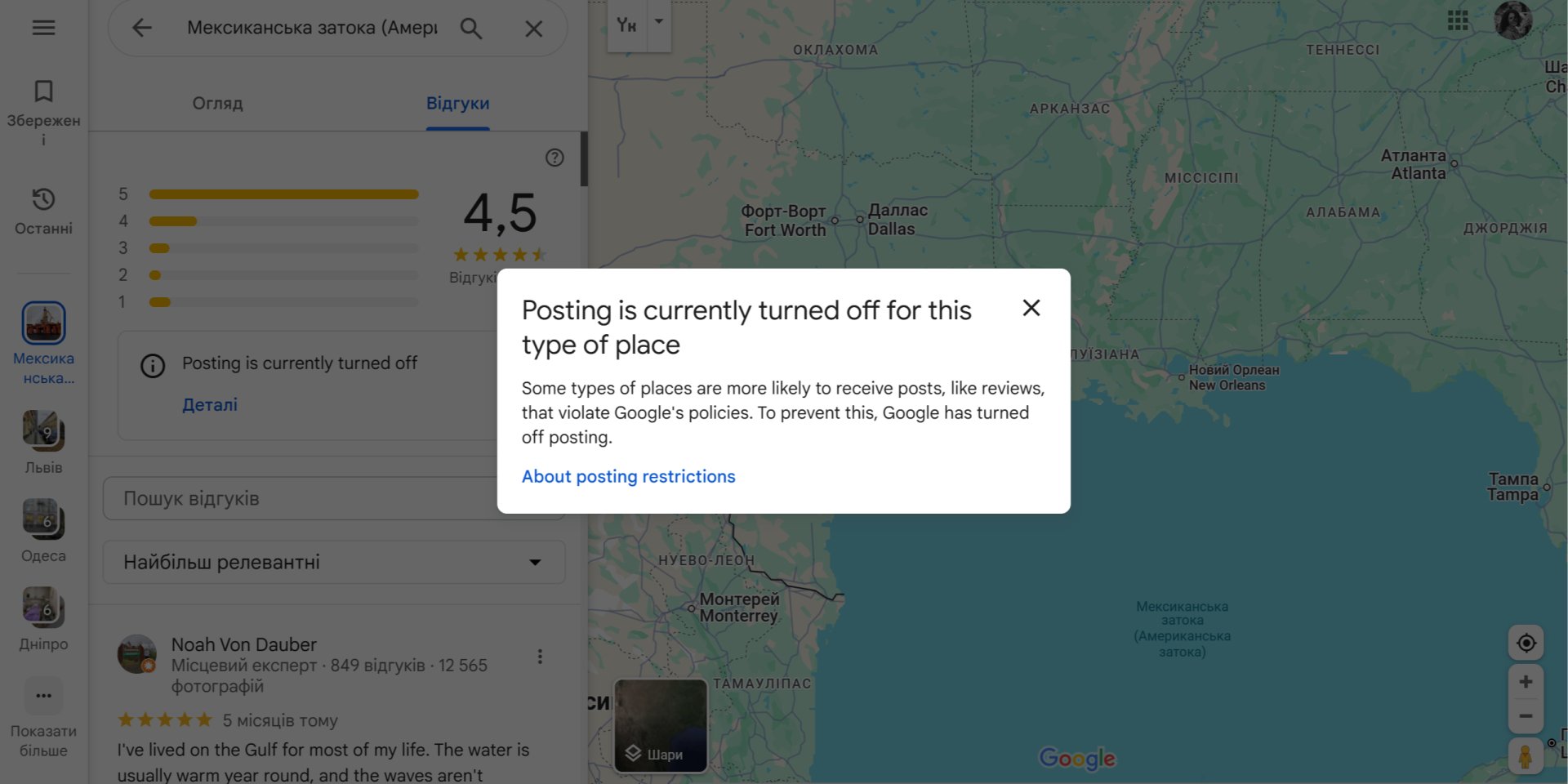Open About posting restrictions link

click(x=629, y=476)
